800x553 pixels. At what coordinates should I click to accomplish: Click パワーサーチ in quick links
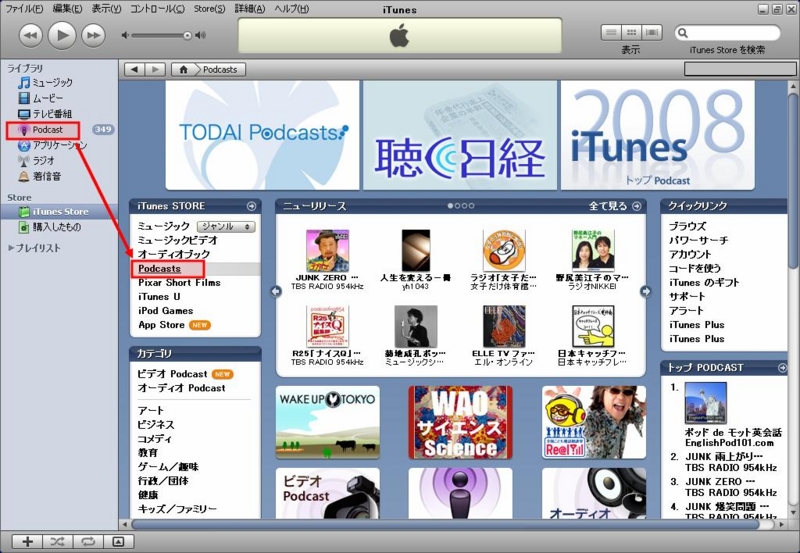coord(698,240)
